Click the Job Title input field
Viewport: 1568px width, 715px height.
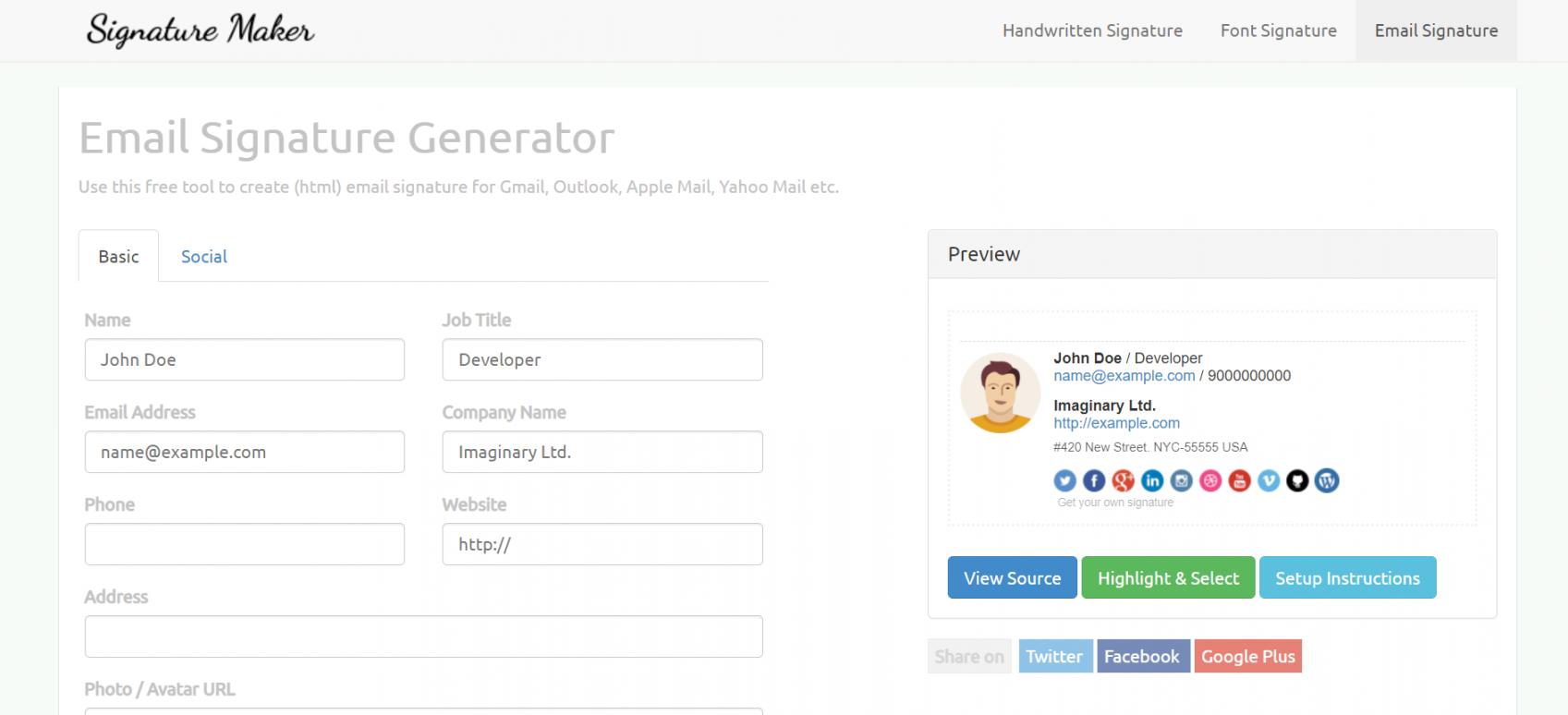tap(602, 359)
